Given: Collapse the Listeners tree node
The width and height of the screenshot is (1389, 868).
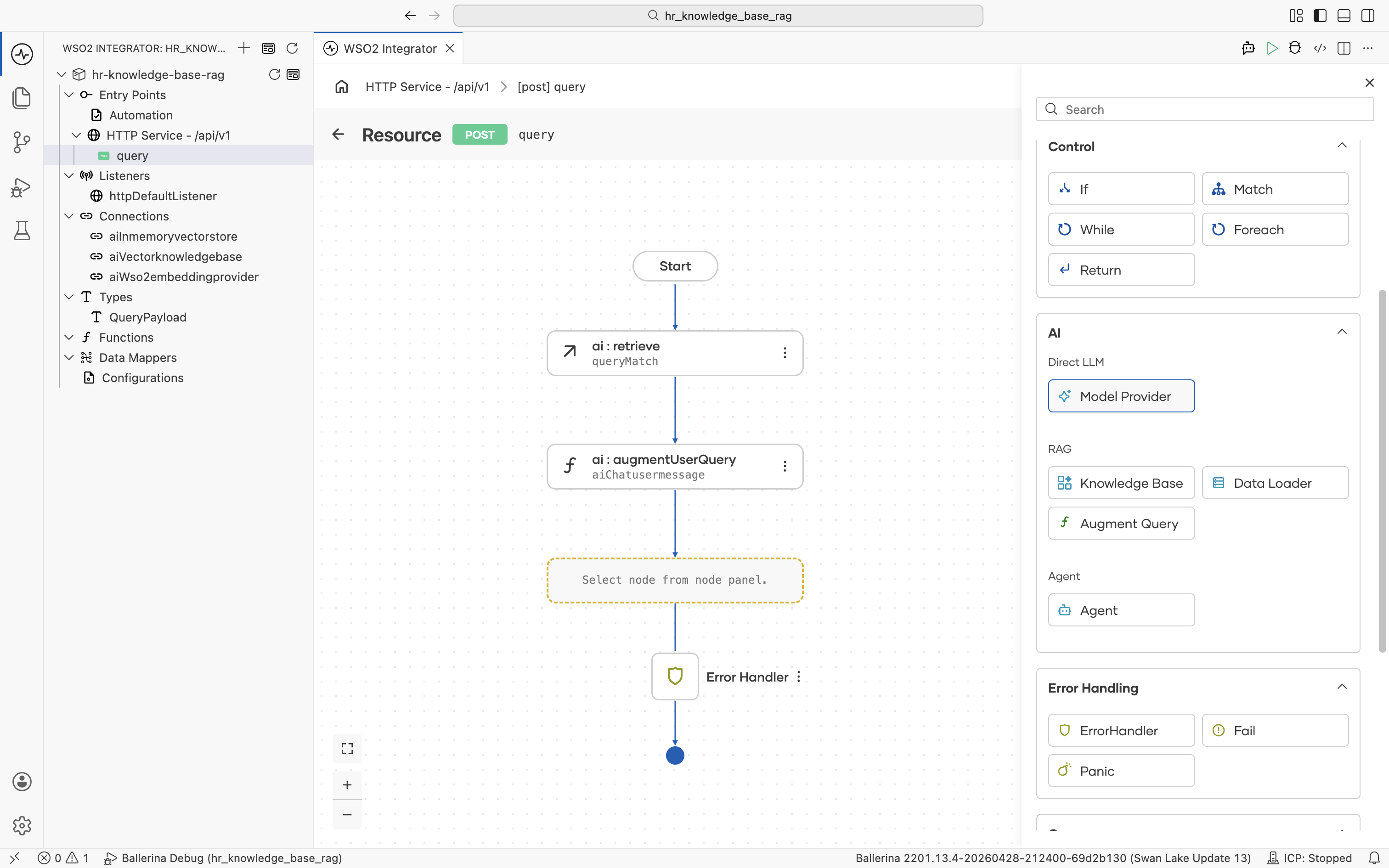Looking at the screenshot, I should (x=69, y=175).
